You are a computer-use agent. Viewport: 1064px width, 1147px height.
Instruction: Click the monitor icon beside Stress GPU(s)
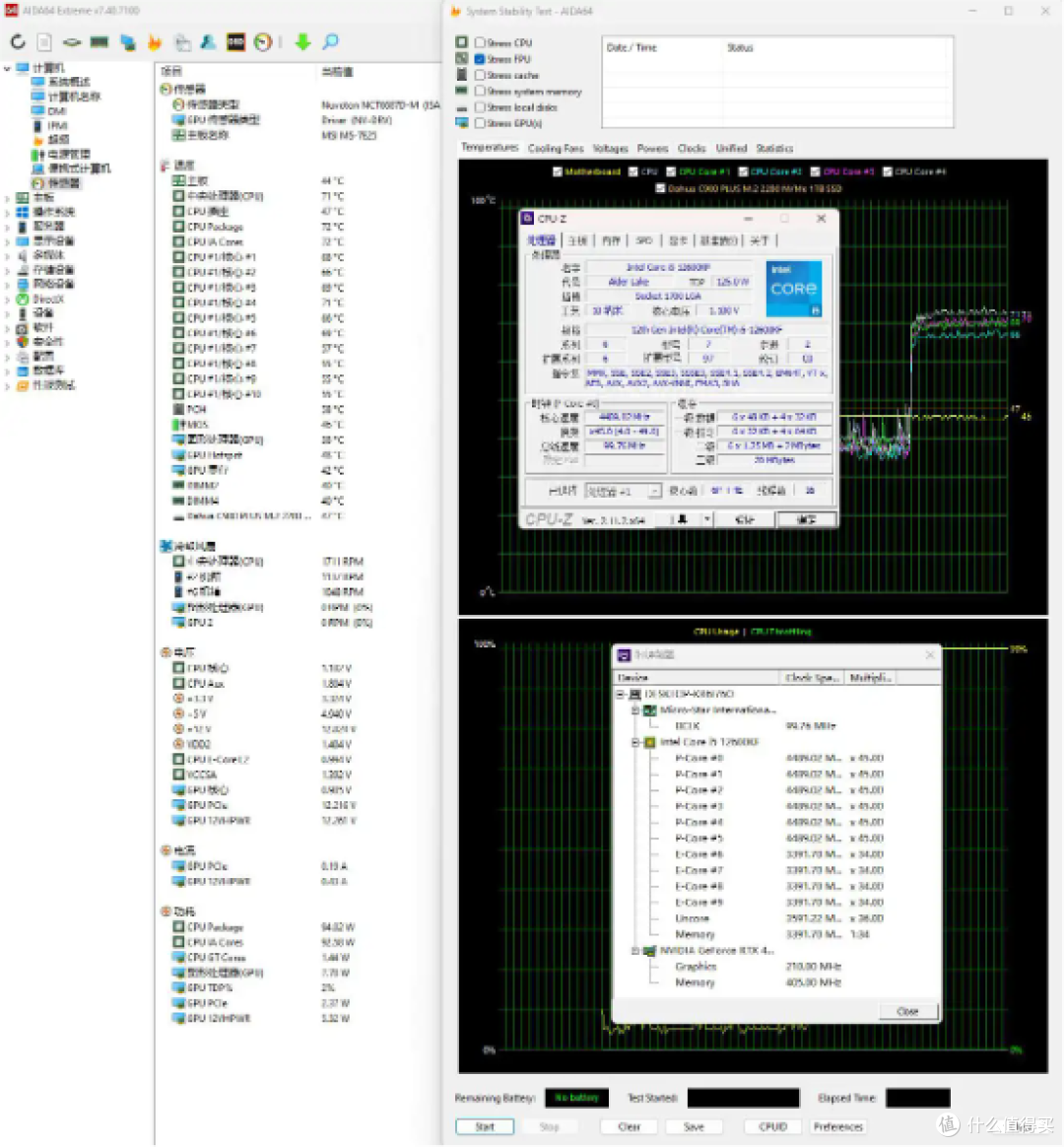(x=461, y=123)
